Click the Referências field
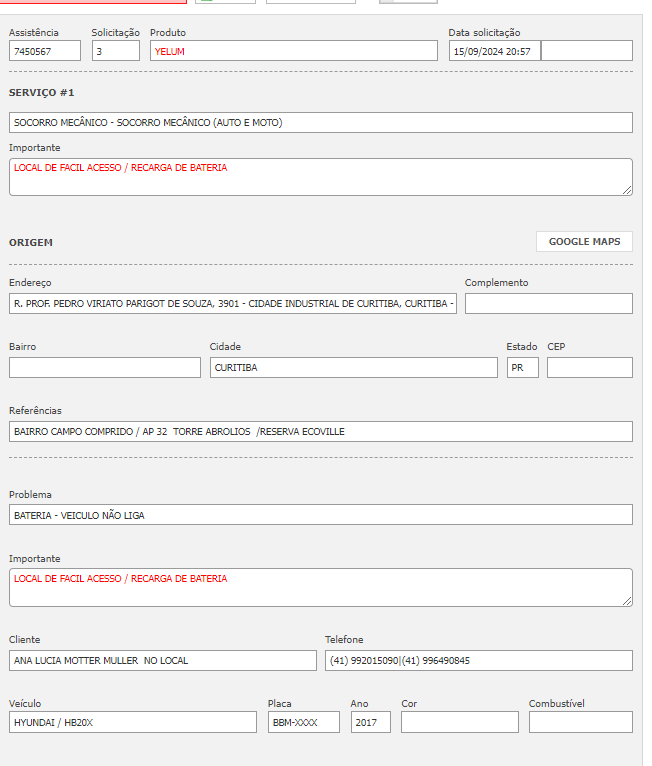 pos(320,432)
